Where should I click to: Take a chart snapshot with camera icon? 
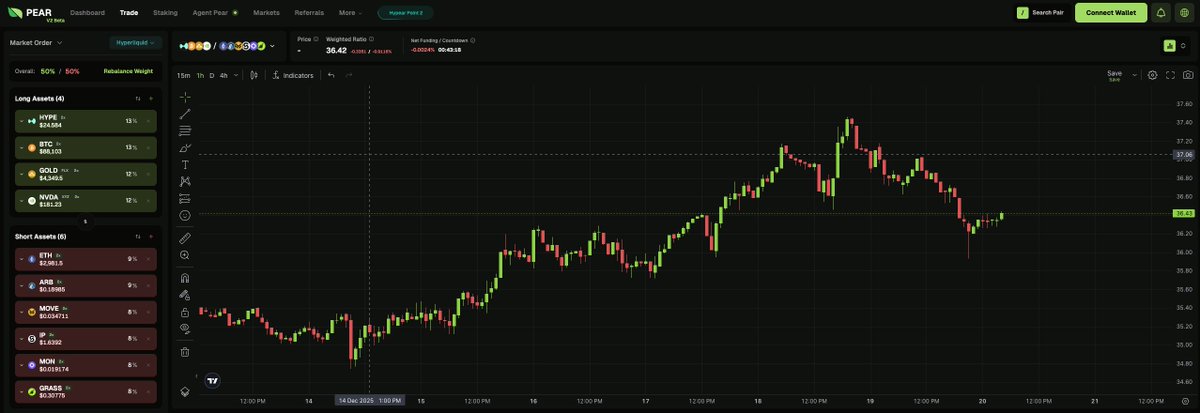[1188, 75]
